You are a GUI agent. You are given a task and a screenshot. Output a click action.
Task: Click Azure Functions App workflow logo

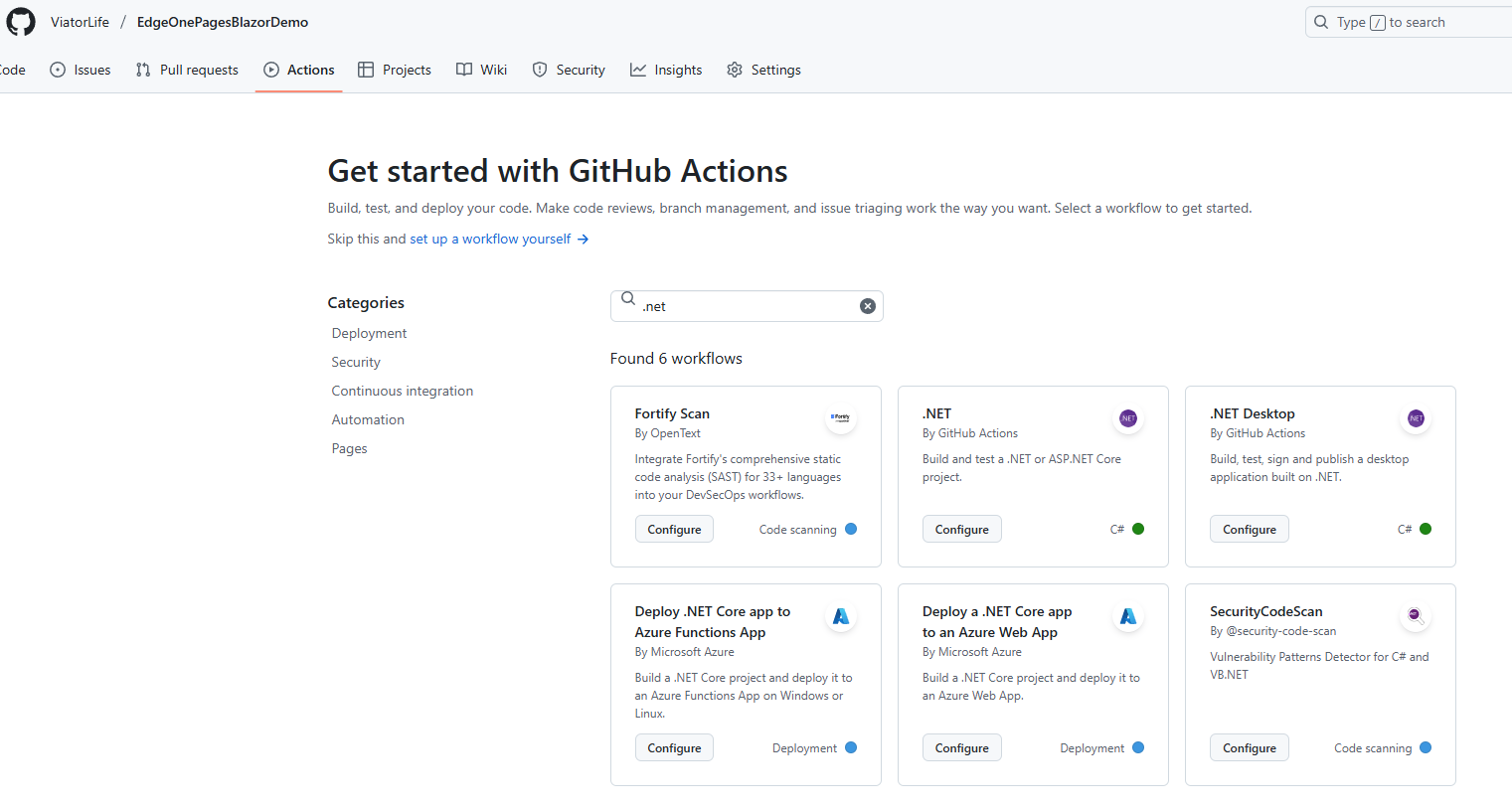tap(841, 616)
